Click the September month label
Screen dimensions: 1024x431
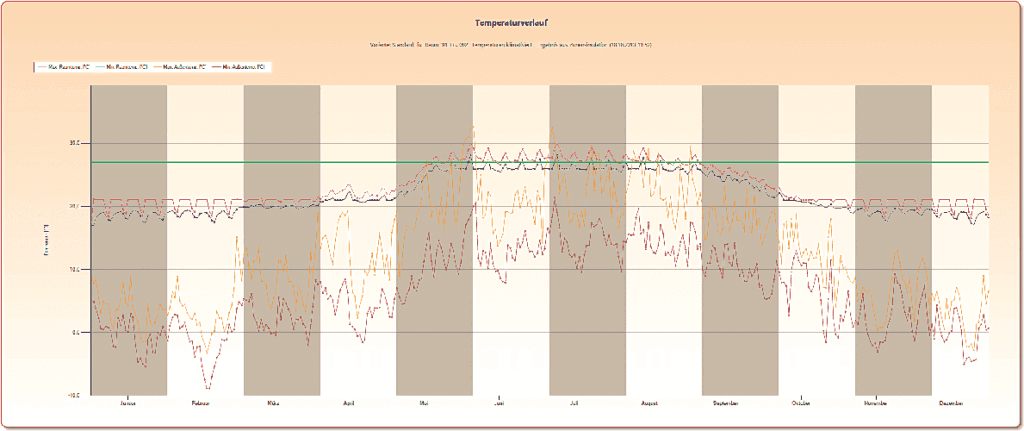tap(726, 403)
